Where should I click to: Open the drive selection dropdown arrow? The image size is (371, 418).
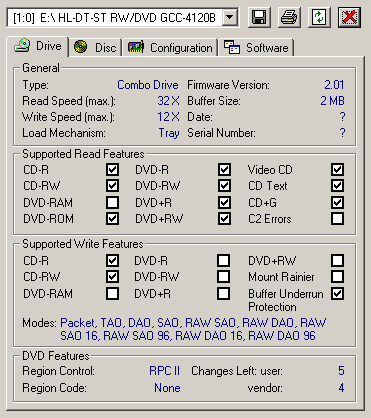(230, 17)
